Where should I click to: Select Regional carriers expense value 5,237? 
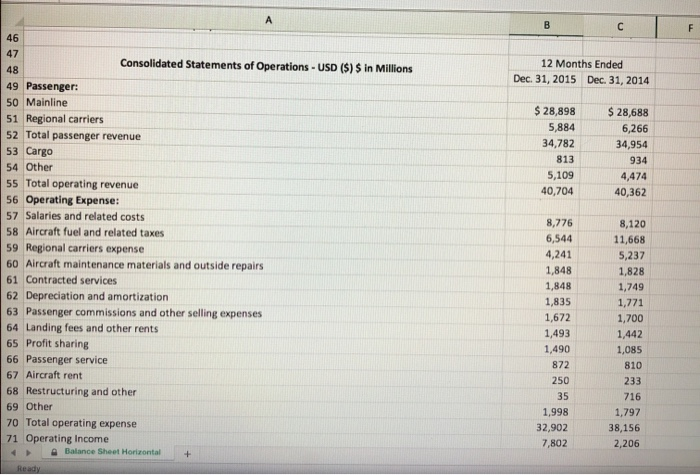[x=632, y=255]
